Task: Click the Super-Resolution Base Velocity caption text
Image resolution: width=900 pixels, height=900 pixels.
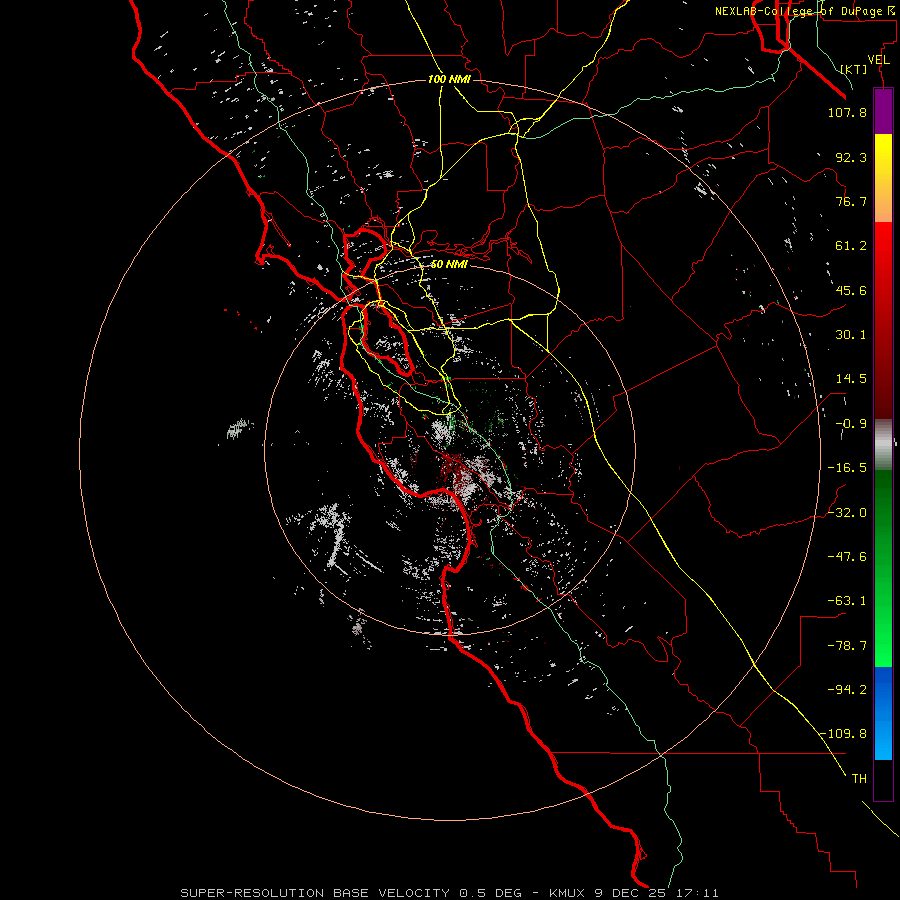Action: click(449, 893)
